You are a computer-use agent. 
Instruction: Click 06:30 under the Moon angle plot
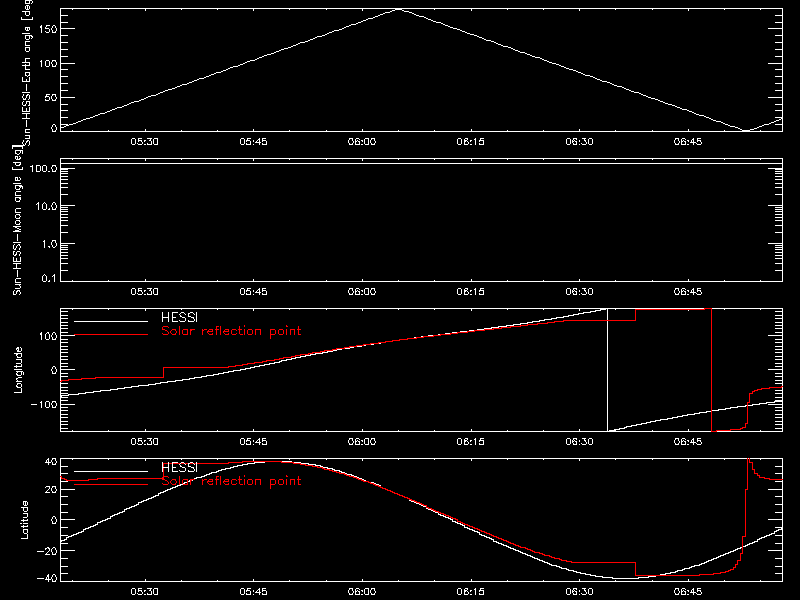(580, 291)
